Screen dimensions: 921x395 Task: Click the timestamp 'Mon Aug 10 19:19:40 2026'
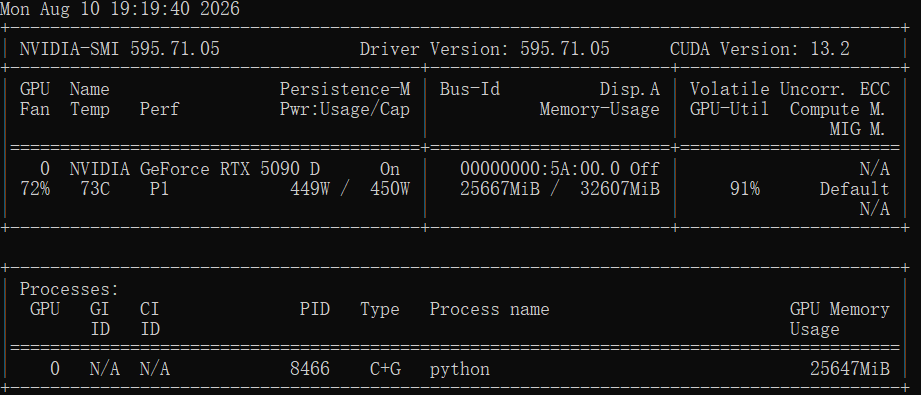pyautogui.click(x=120, y=9)
